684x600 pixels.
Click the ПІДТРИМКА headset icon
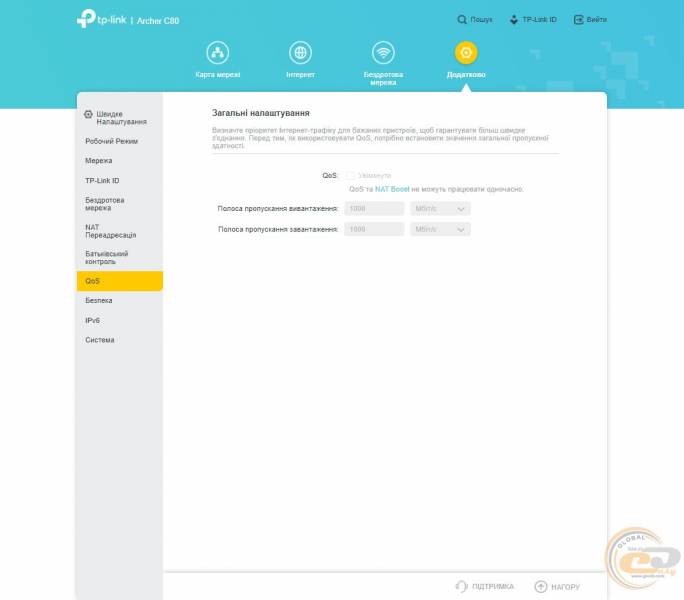pos(461,586)
